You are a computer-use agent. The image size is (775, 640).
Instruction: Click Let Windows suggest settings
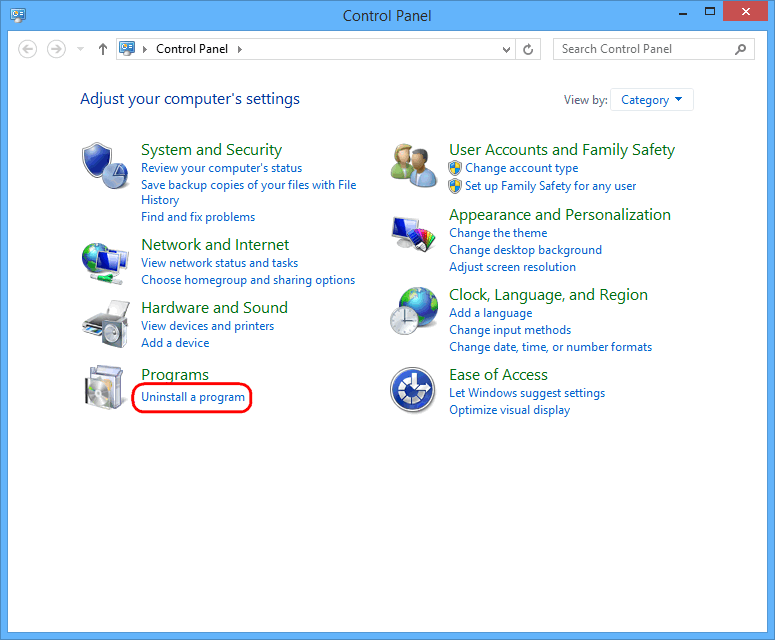[x=527, y=393]
